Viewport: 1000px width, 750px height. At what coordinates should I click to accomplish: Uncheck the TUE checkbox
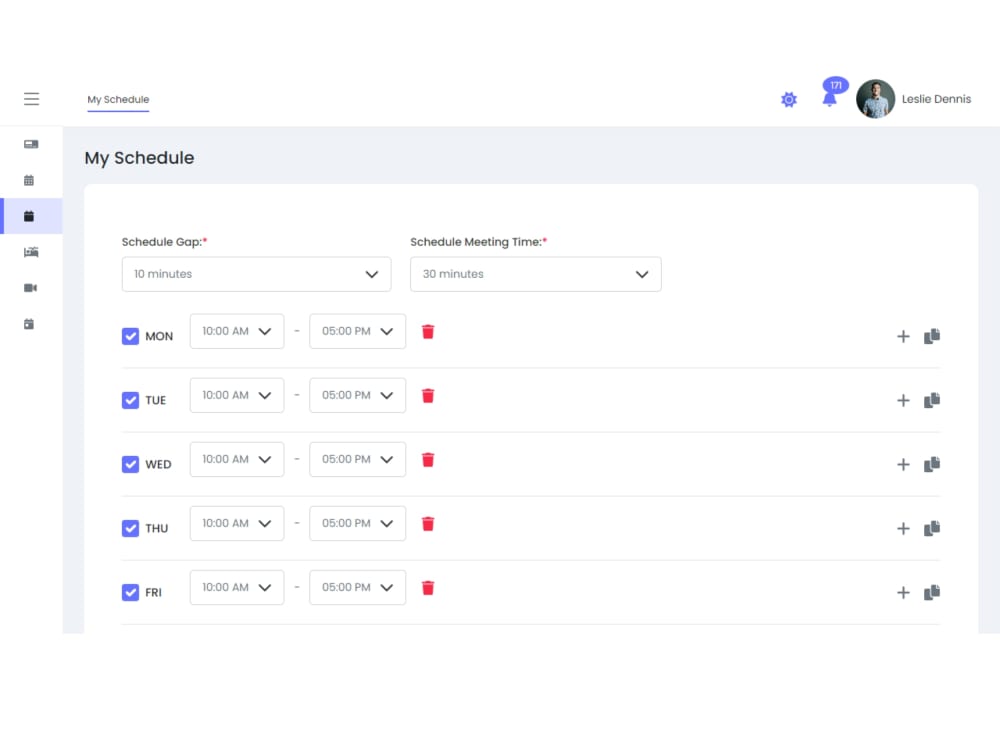[x=130, y=401]
